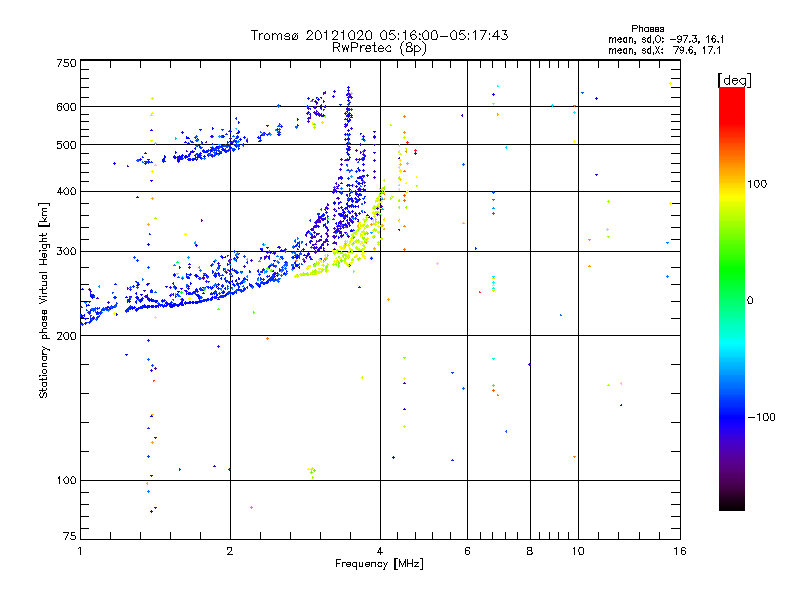This screenshot has height=600, width=800.
Task: Select the 'mean, sd,O: -97.3, 16.1' line
Action: click(666, 39)
